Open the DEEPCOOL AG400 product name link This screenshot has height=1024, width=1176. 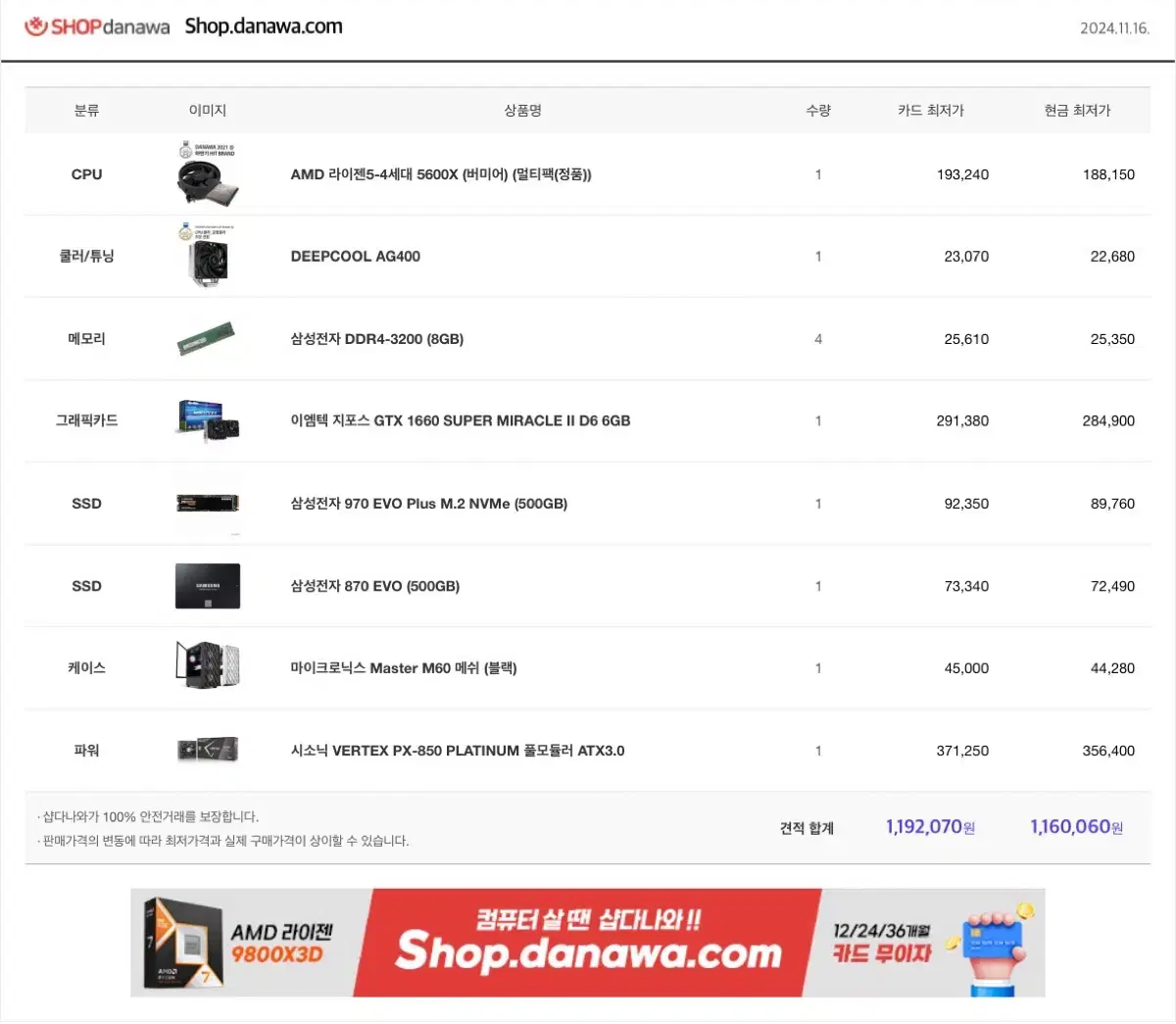pos(356,257)
